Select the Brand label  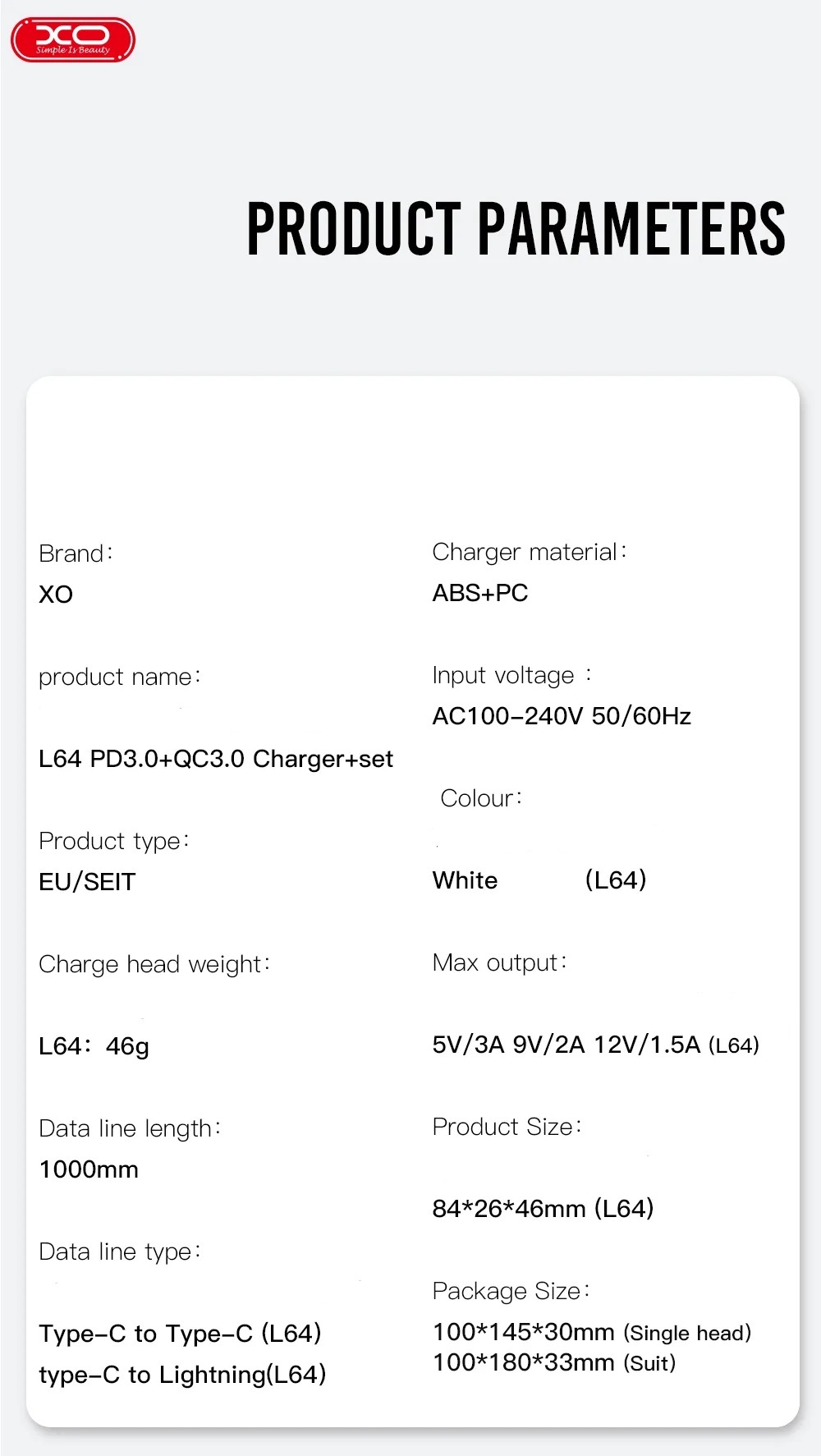coord(76,553)
